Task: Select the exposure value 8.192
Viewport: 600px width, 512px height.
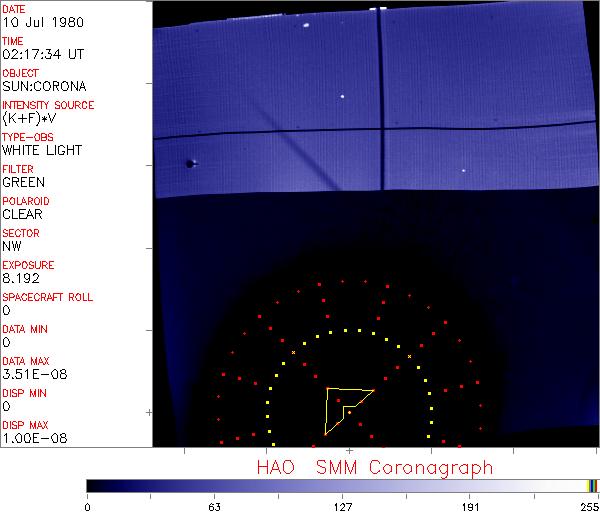Action: point(21,279)
